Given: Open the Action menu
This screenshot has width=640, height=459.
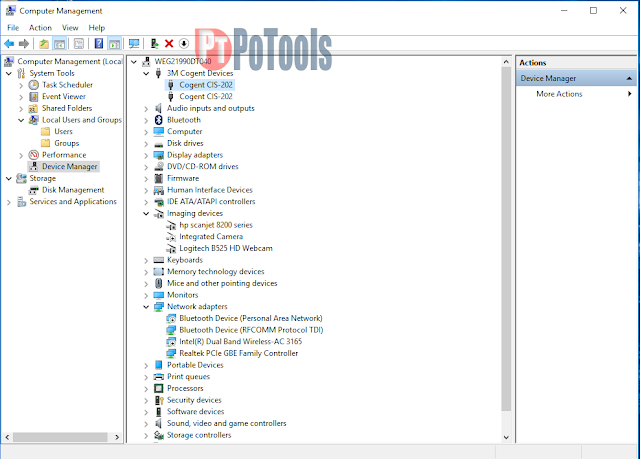Looking at the screenshot, I should point(40,28).
